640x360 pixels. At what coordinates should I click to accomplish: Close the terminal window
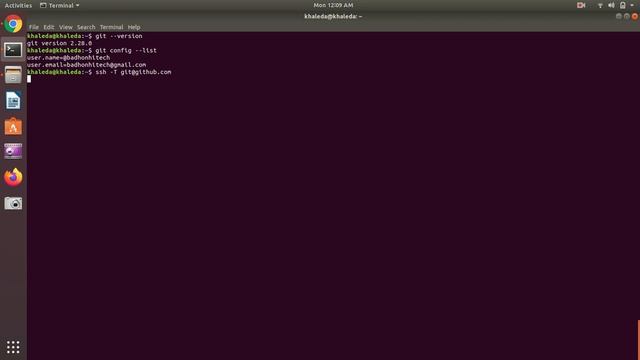coord(635,16)
